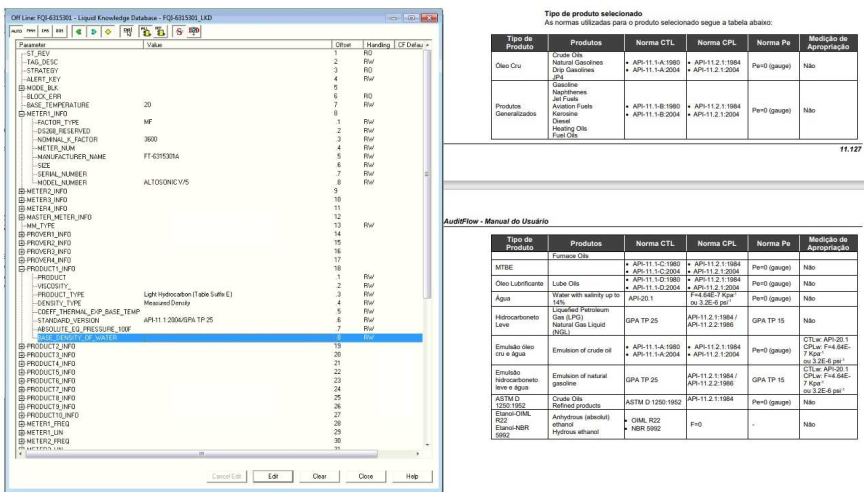Screen dimensions: 864x498
Task: Collapse the METER1_INFO tree node
Action: 22,114
